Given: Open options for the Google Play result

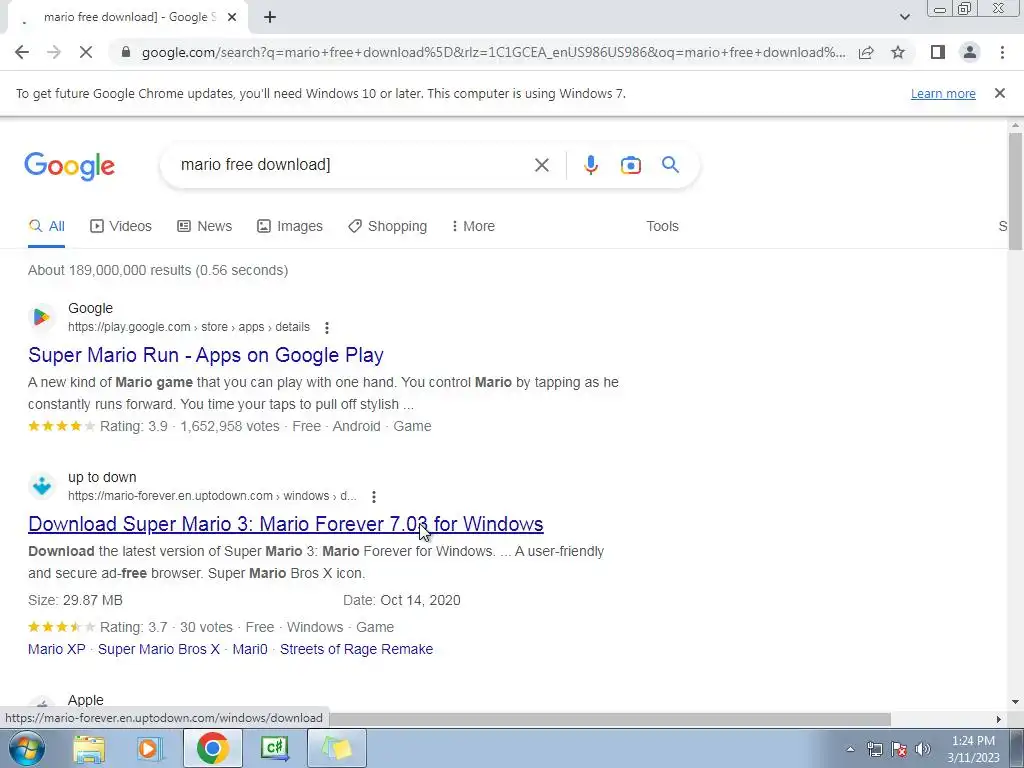Looking at the screenshot, I should pyautogui.click(x=327, y=328).
